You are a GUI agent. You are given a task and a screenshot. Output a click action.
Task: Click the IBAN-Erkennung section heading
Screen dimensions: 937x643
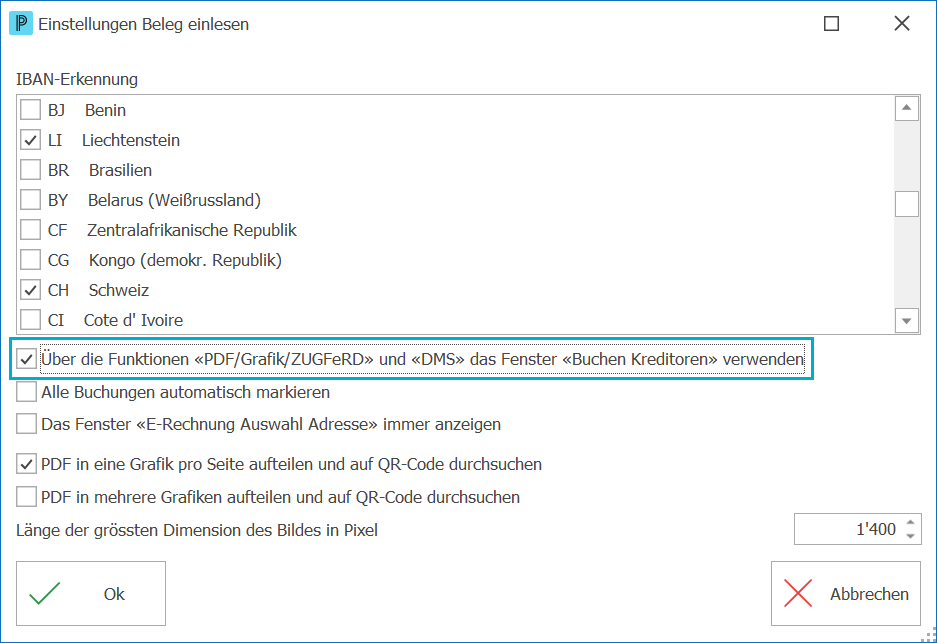pos(77,79)
